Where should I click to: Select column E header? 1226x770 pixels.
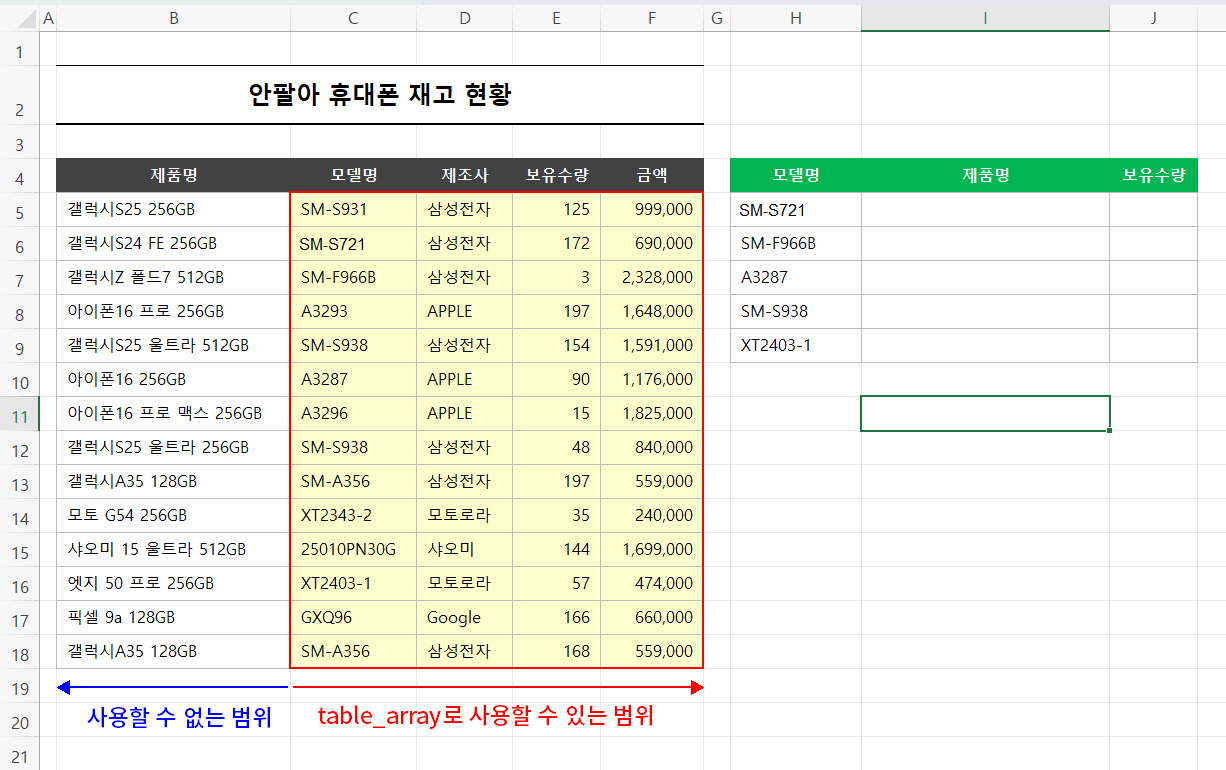[557, 18]
